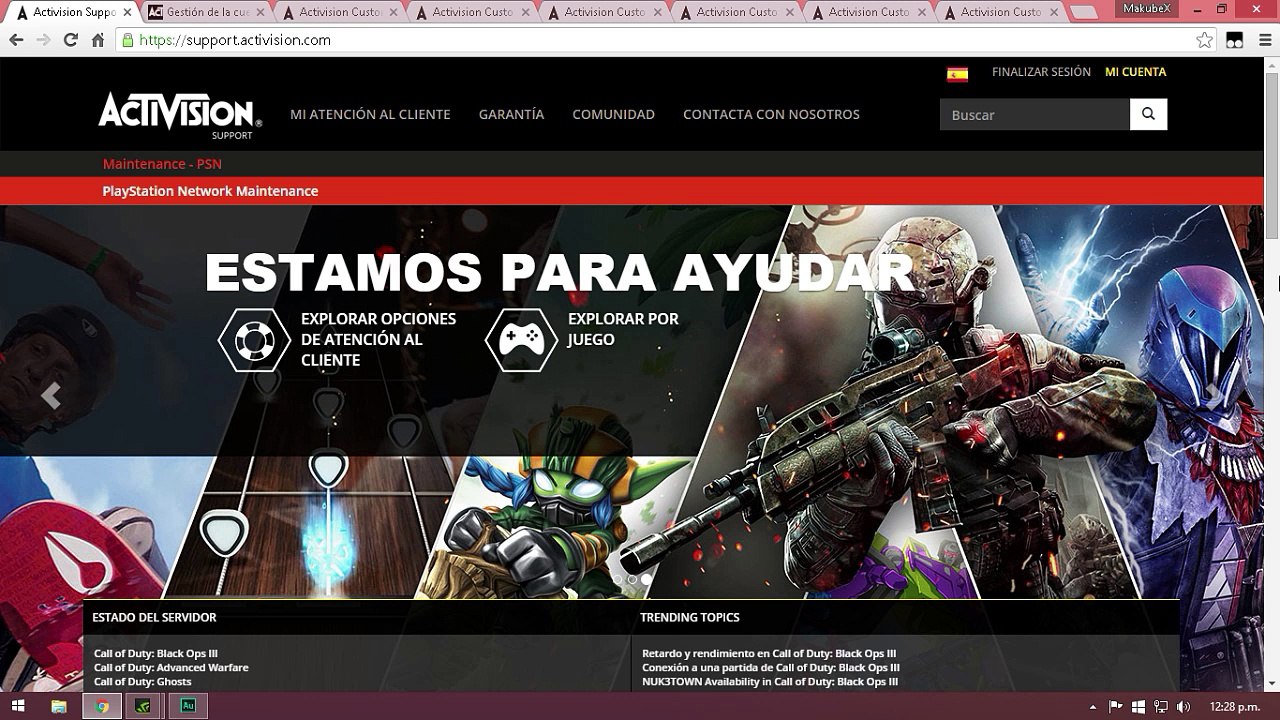Click the Estado del Servidor heading

(154, 617)
